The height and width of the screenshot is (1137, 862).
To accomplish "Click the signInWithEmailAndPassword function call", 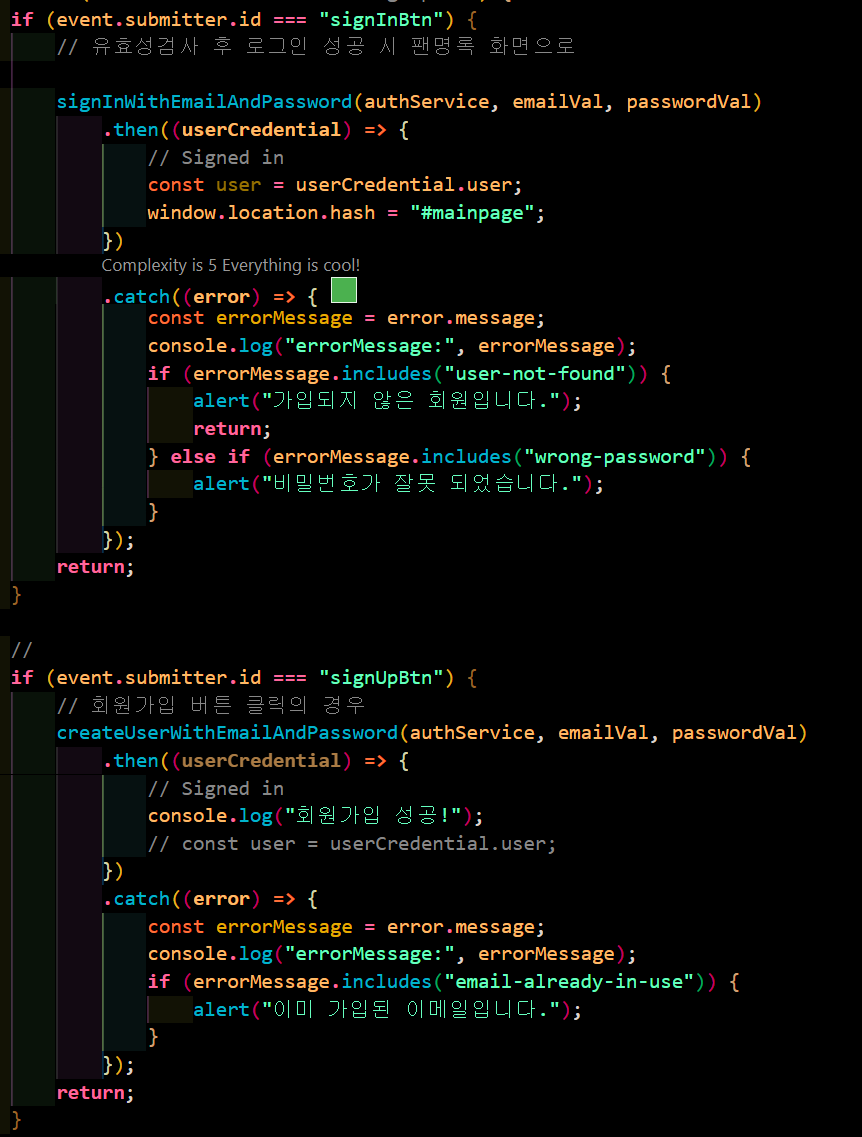I will pyautogui.click(x=410, y=102).
